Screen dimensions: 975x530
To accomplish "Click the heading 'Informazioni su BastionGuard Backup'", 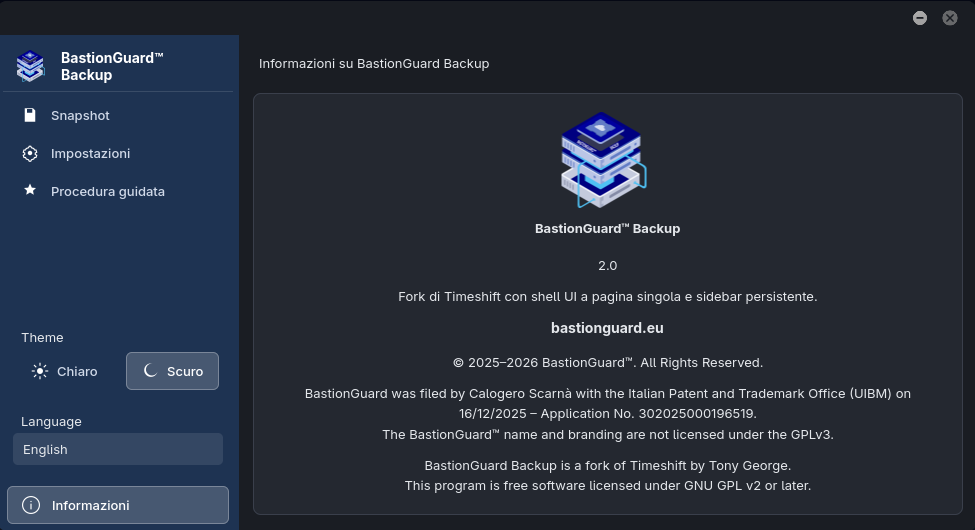I will [x=374, y=63].
